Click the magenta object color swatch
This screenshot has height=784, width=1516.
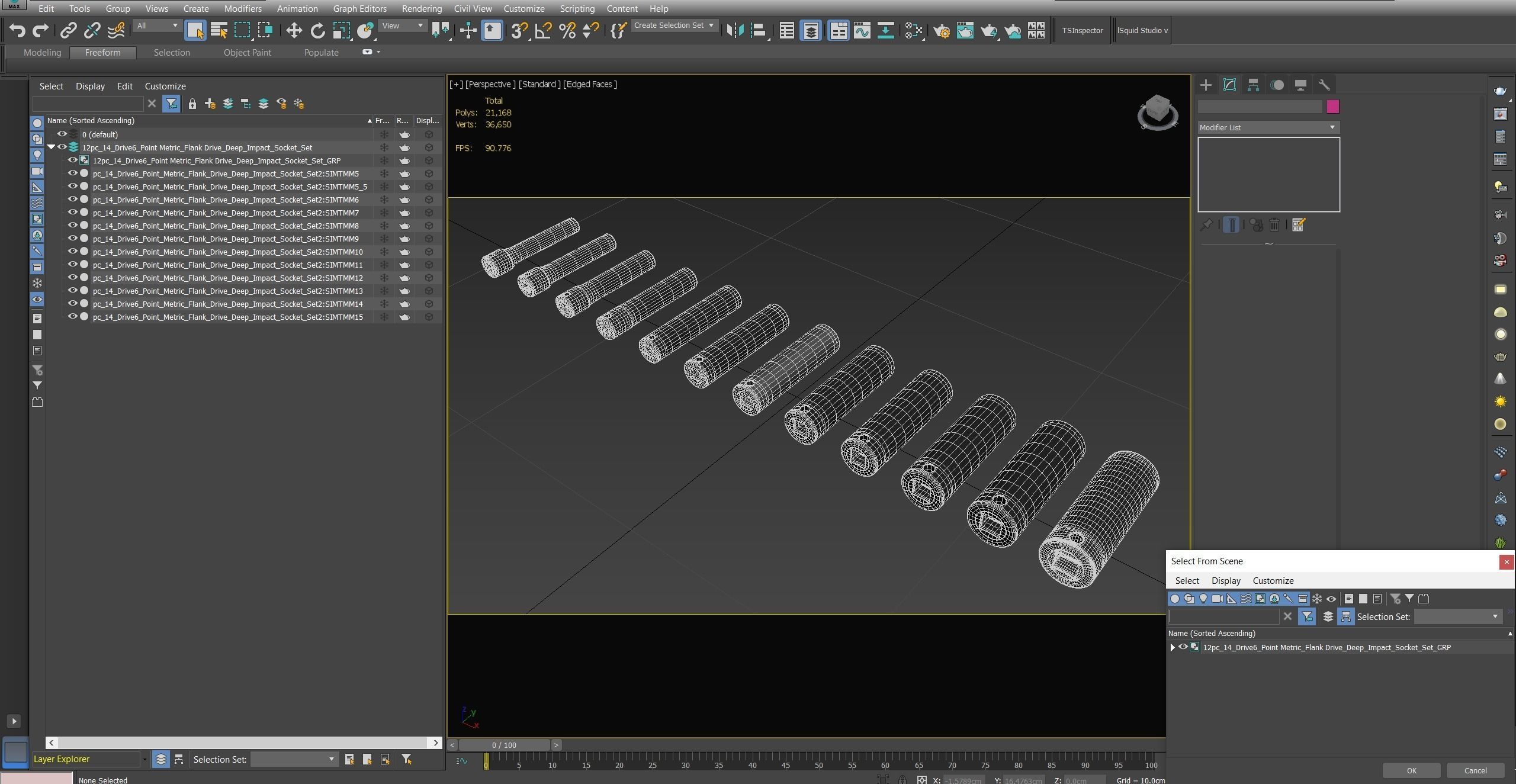pyautogui.click(x=1332, y=107)
